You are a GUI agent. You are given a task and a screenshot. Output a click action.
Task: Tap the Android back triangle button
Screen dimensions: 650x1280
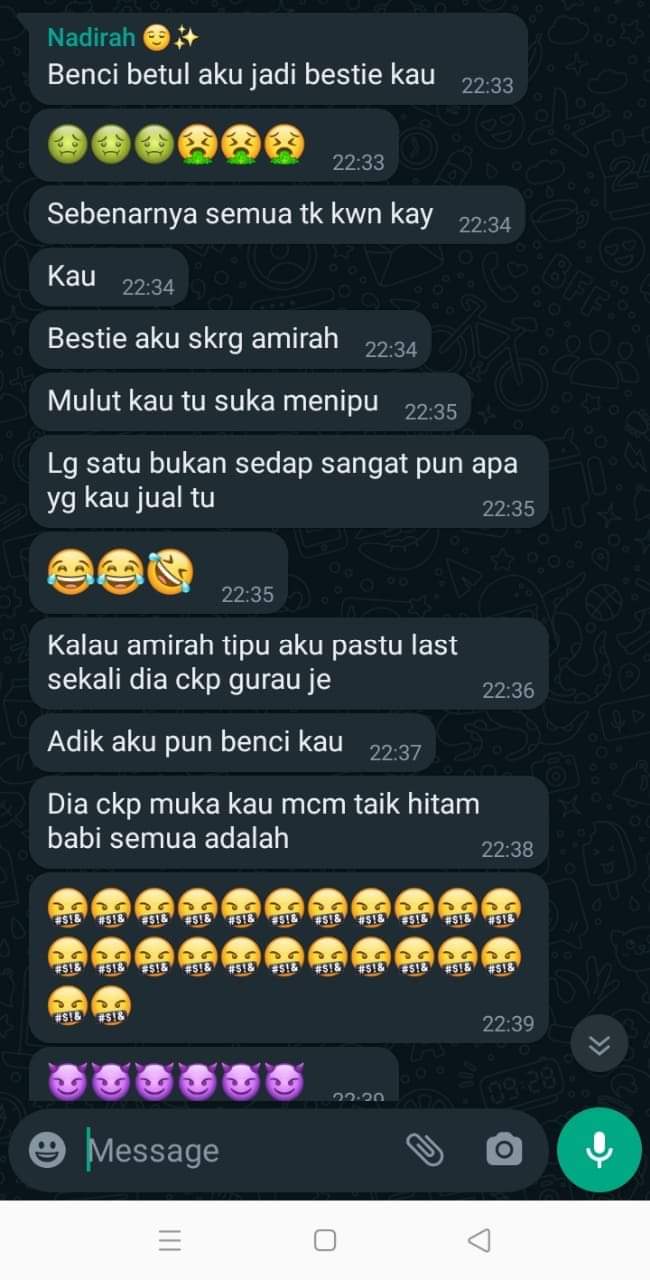pos(479,1240)
